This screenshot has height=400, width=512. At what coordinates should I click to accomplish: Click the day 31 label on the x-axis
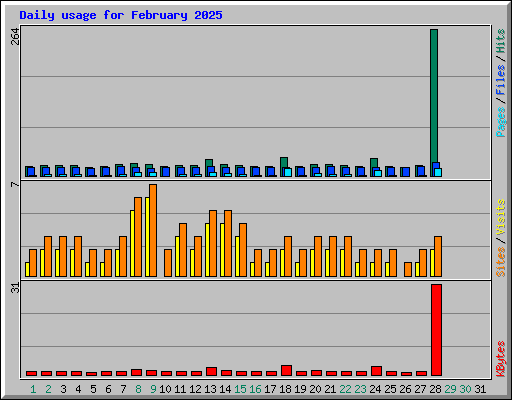pyautogui.click(x=480, y=389)
